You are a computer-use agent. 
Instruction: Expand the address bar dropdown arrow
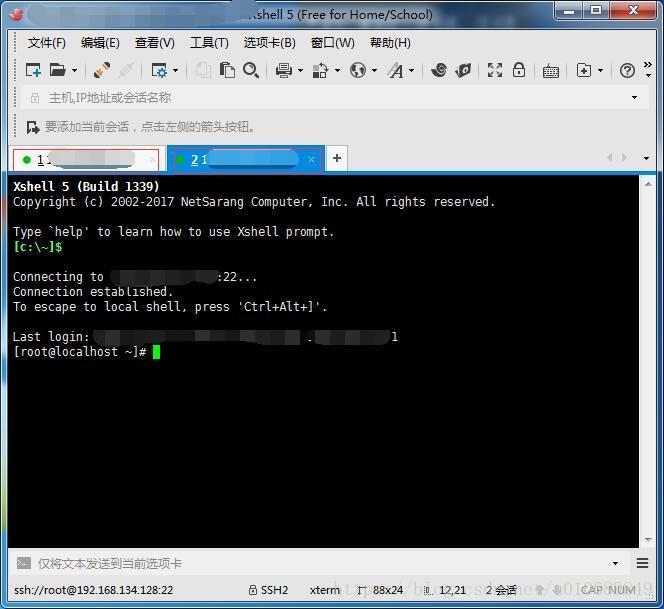[x=634, y=98]
